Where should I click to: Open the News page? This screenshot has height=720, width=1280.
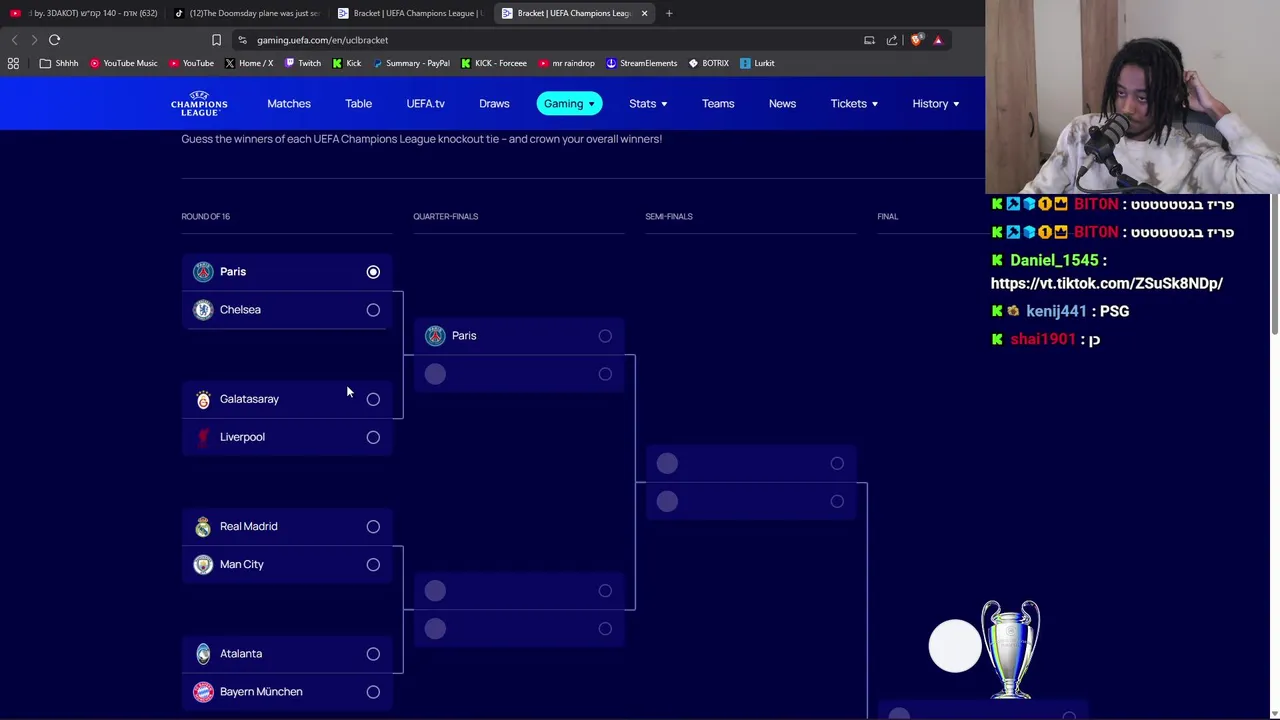782,103
